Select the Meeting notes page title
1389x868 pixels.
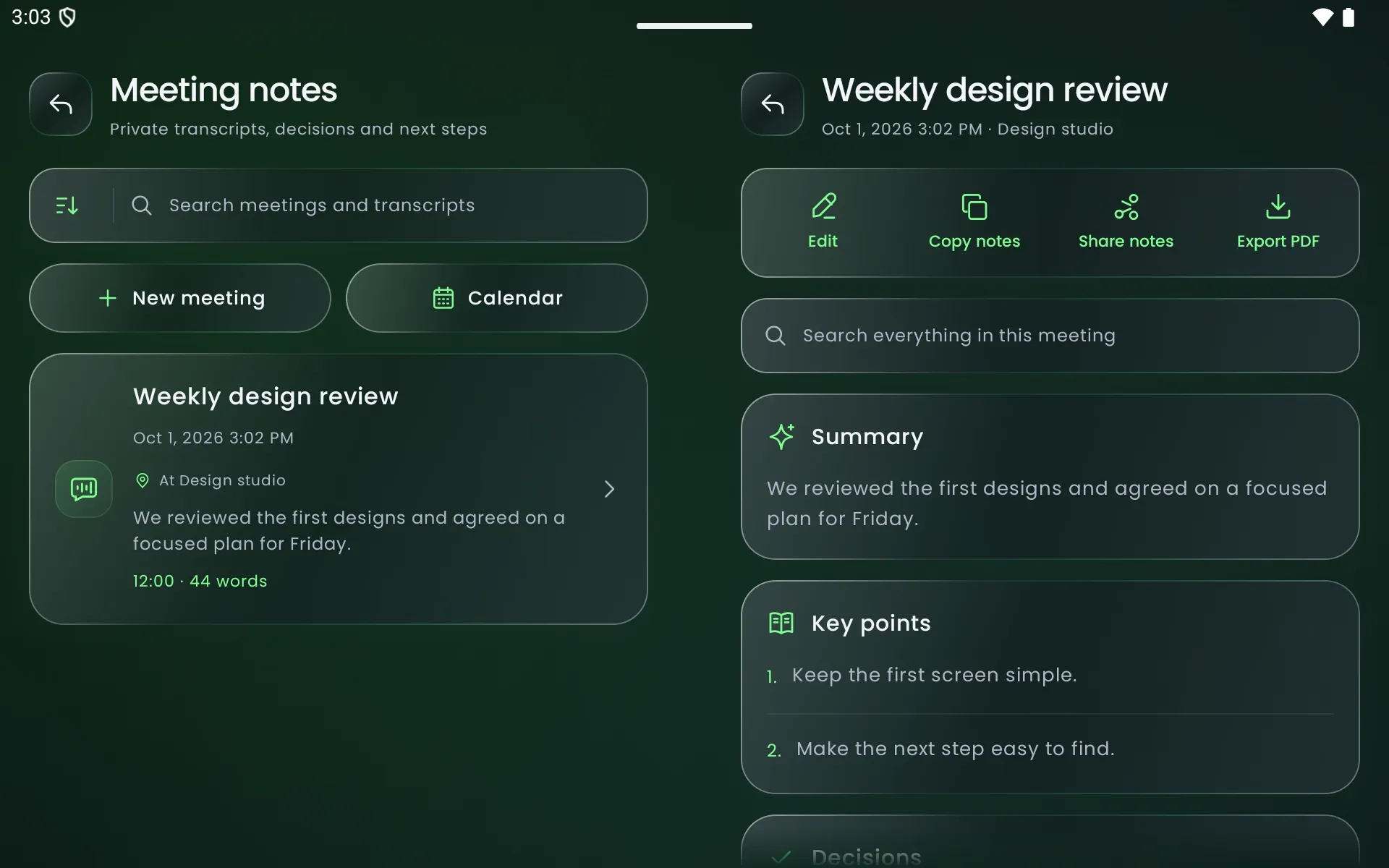click(x=224, y=90)
